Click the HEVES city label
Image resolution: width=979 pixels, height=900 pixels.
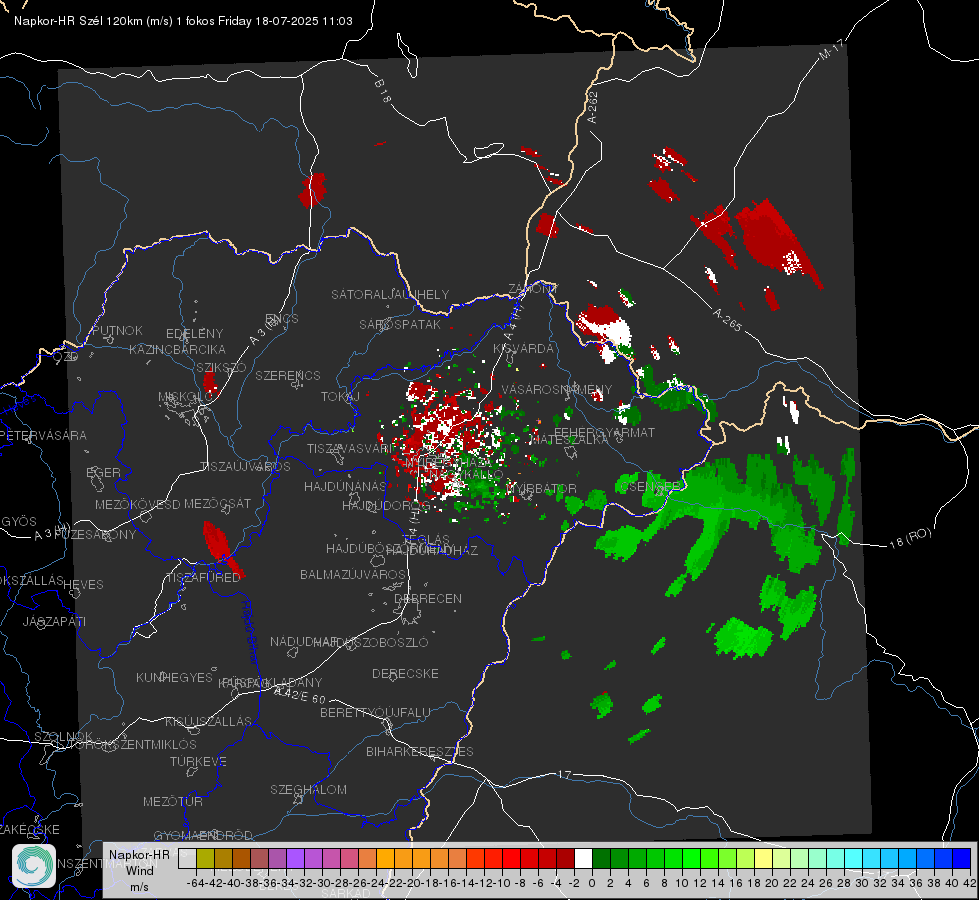[84, 585]
